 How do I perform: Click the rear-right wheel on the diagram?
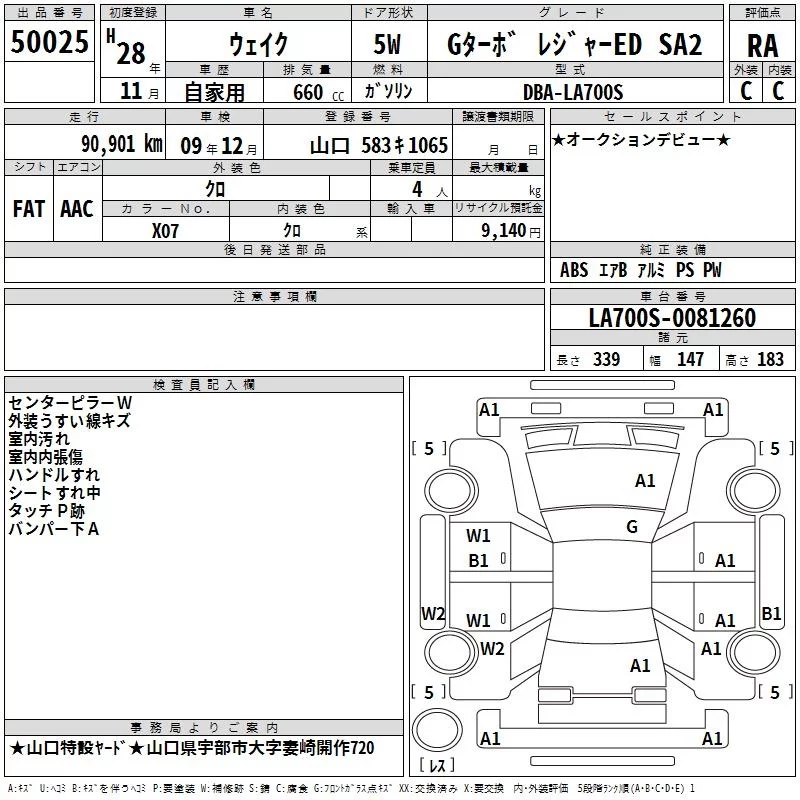(754, 652)
